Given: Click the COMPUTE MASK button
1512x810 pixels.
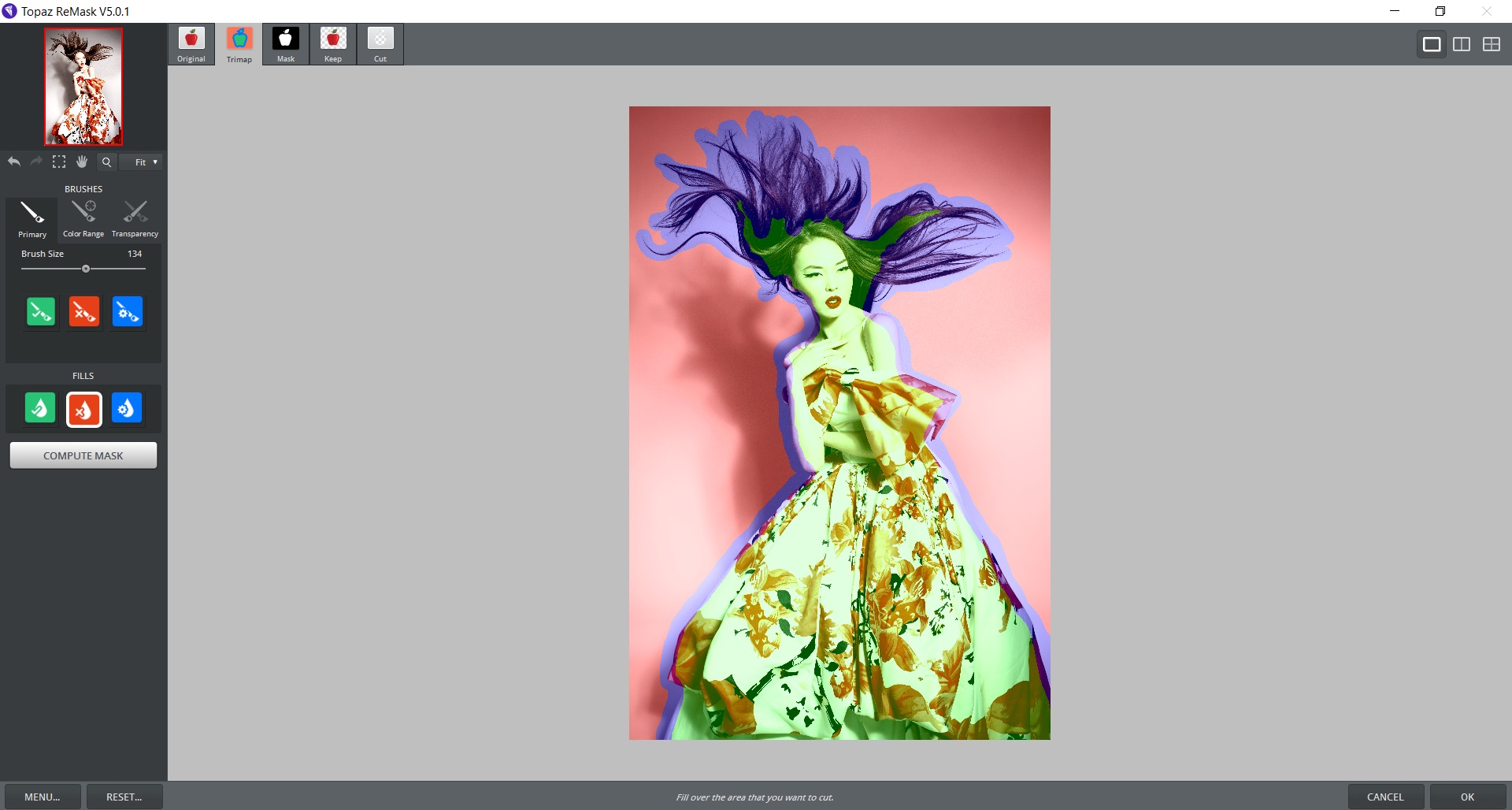Looking at the screenshot, I should click(83, 455).
